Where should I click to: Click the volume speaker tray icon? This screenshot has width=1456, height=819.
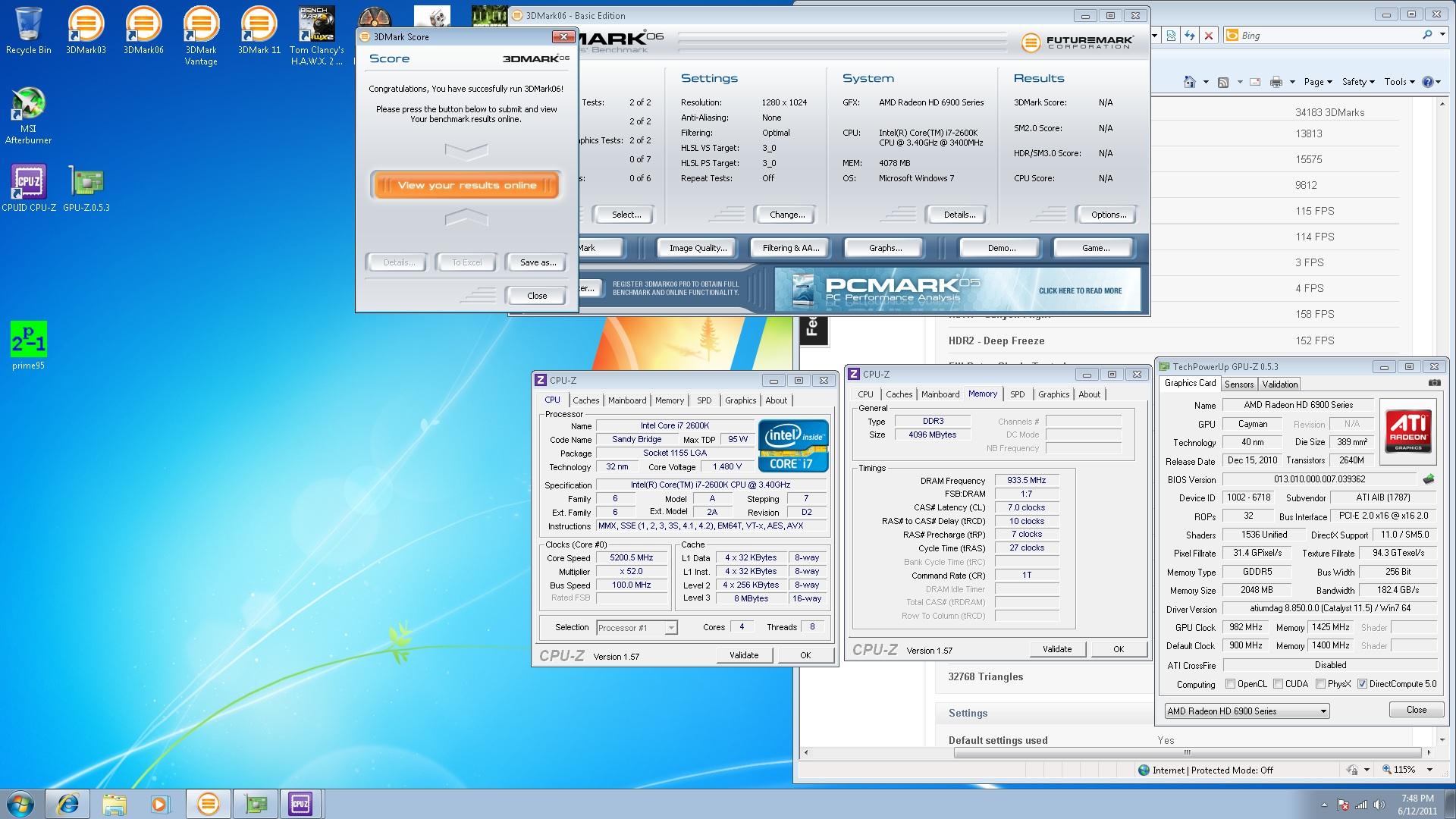click(1379, 805)
